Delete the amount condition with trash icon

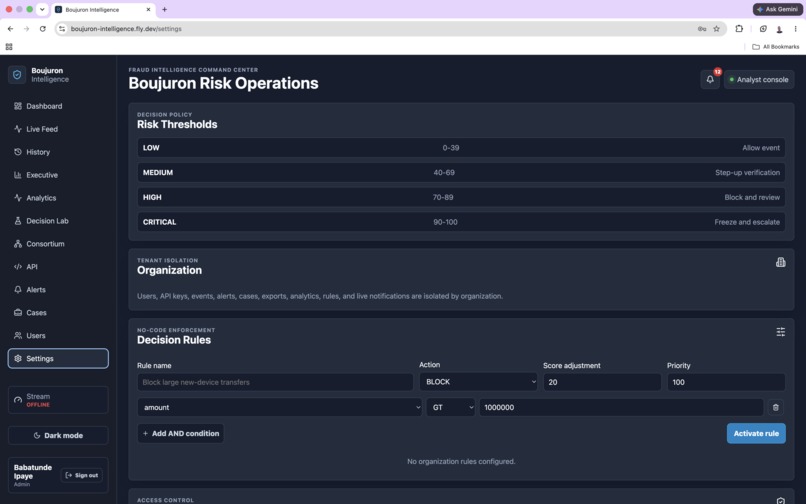(x=776, y=407)
